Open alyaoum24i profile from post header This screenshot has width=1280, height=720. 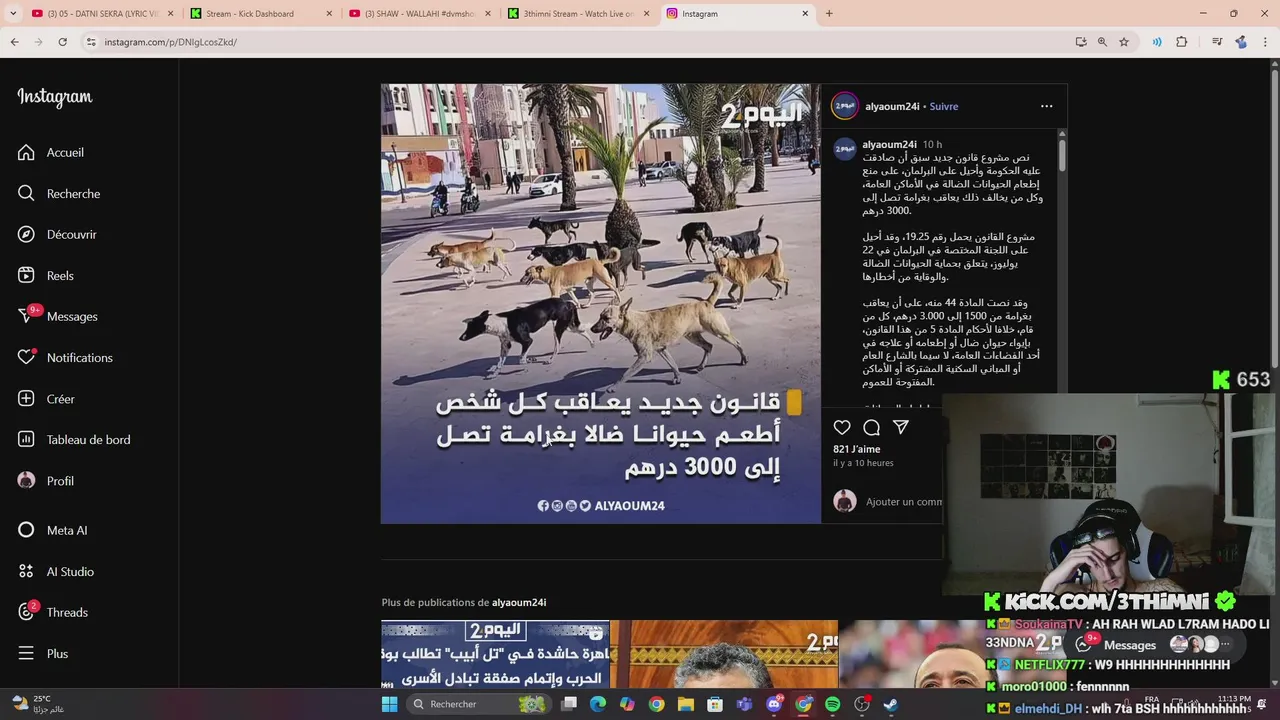892,106
